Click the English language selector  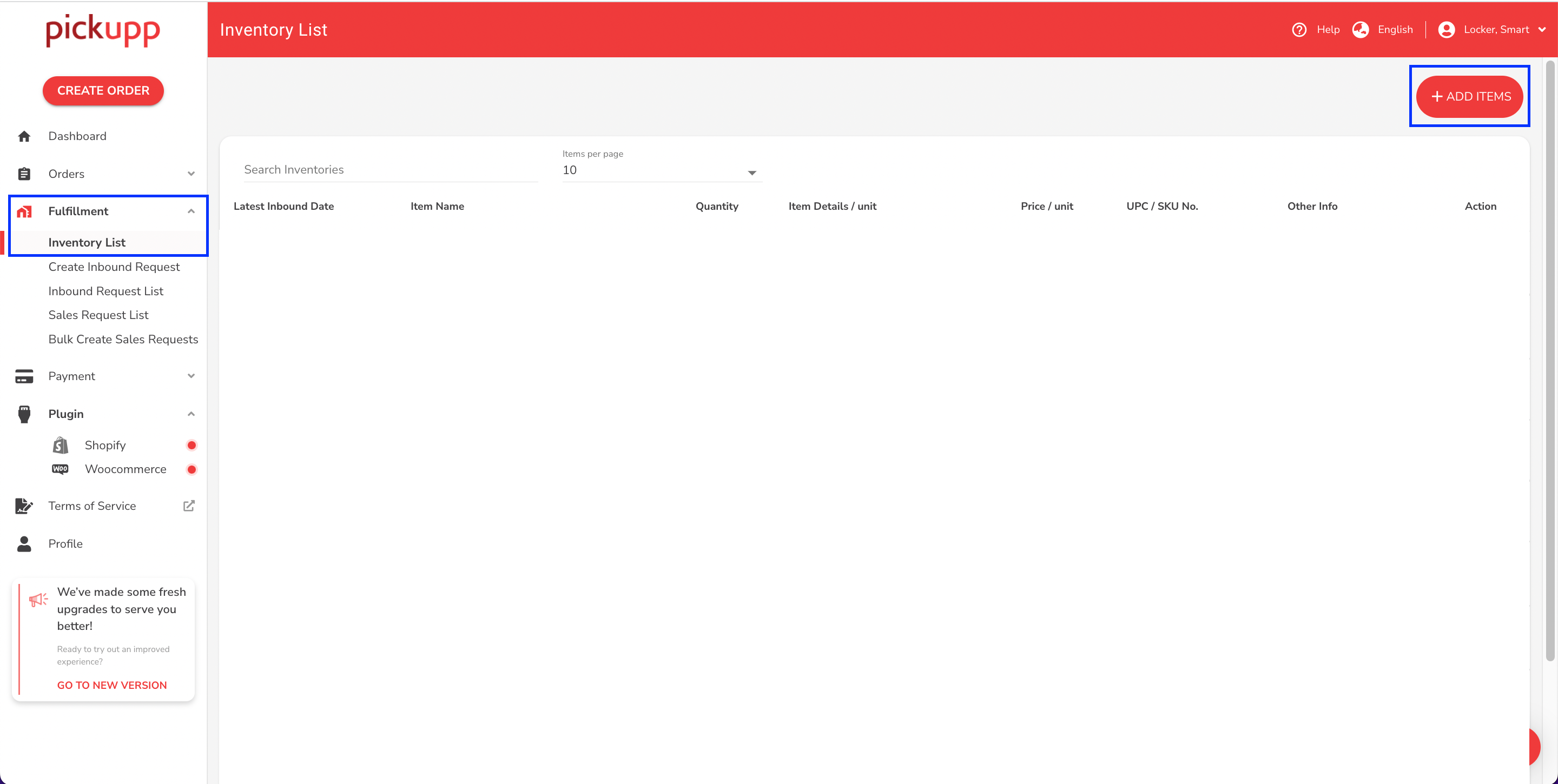pyautogui.click(x=1395, y=30)
